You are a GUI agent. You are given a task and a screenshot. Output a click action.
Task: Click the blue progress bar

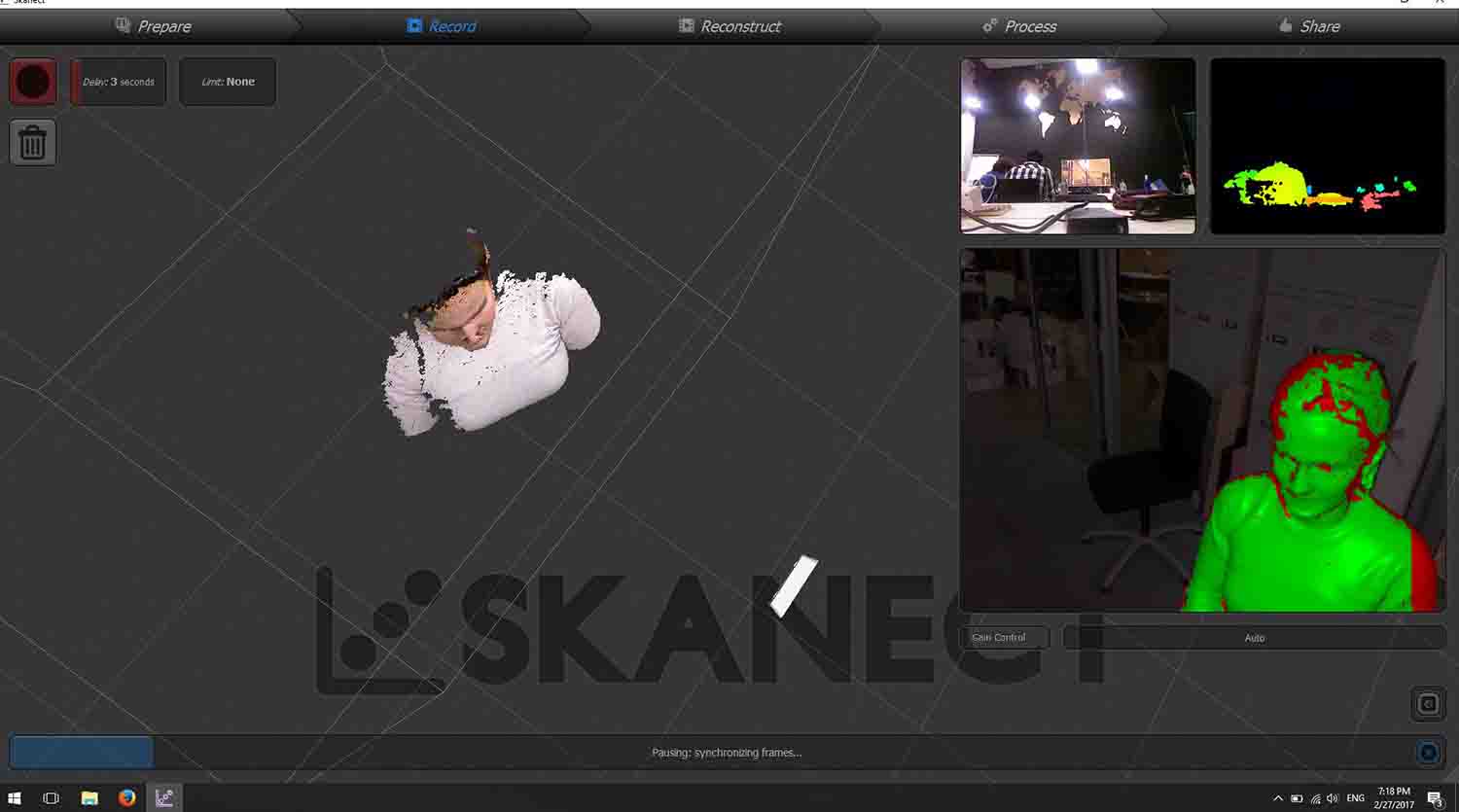point(82,753)
